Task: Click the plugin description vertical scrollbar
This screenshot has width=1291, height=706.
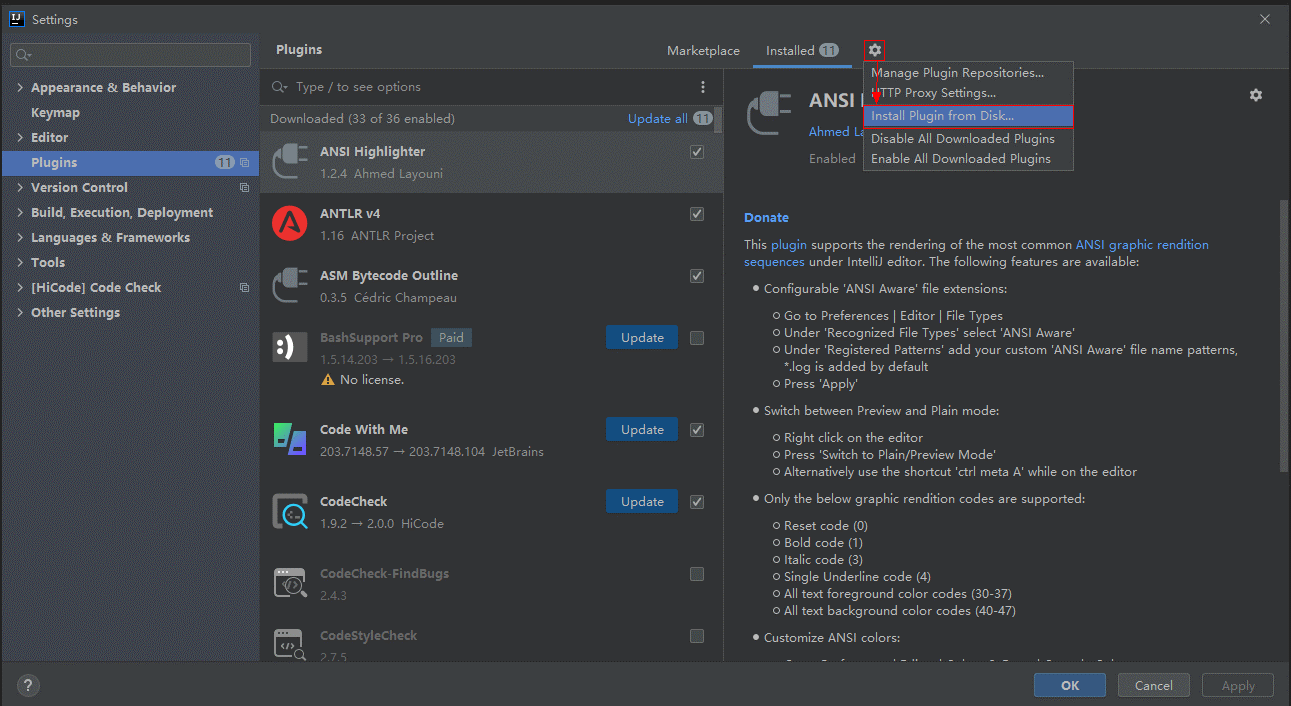Action: pyautogui.click(x=1283, y=335)
